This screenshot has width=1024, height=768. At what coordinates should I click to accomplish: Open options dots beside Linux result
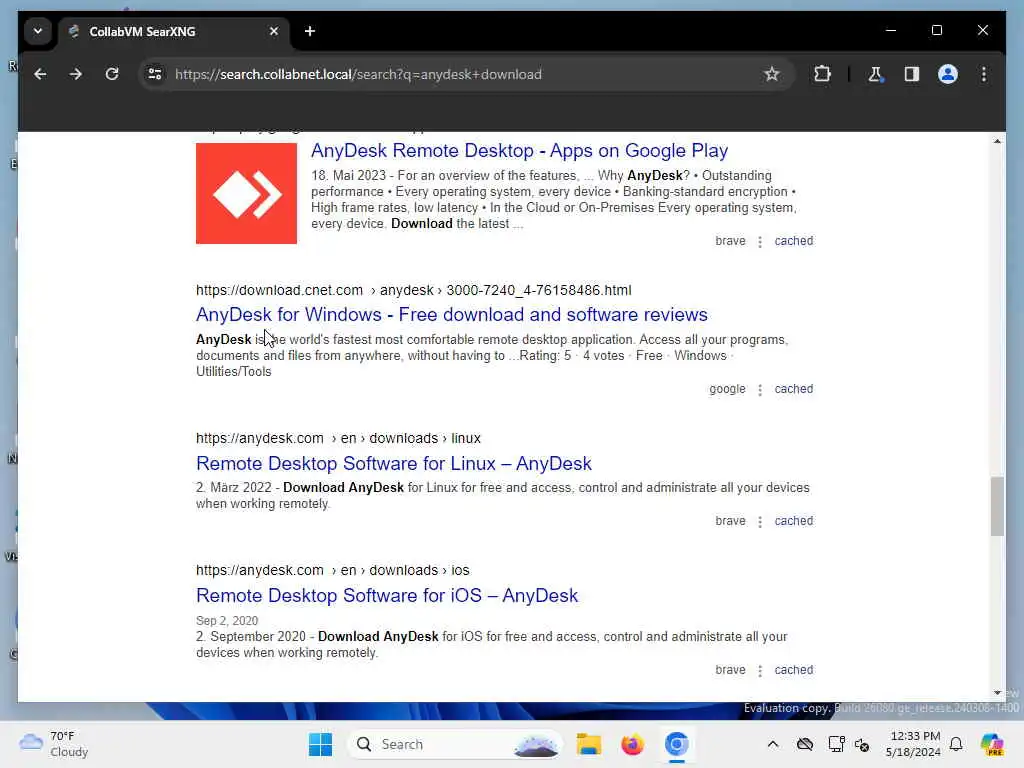[760, 522]
